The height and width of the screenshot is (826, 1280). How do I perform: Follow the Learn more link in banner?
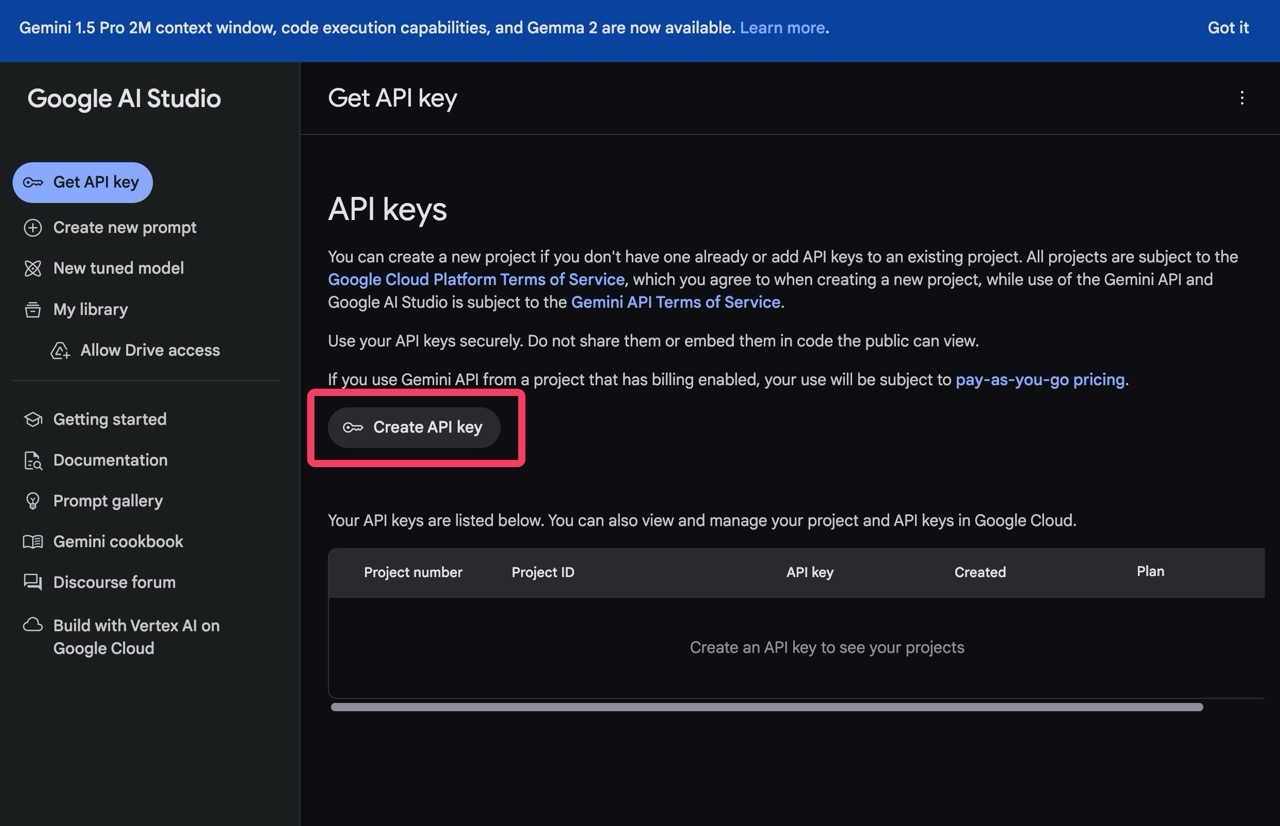[782, 28]
